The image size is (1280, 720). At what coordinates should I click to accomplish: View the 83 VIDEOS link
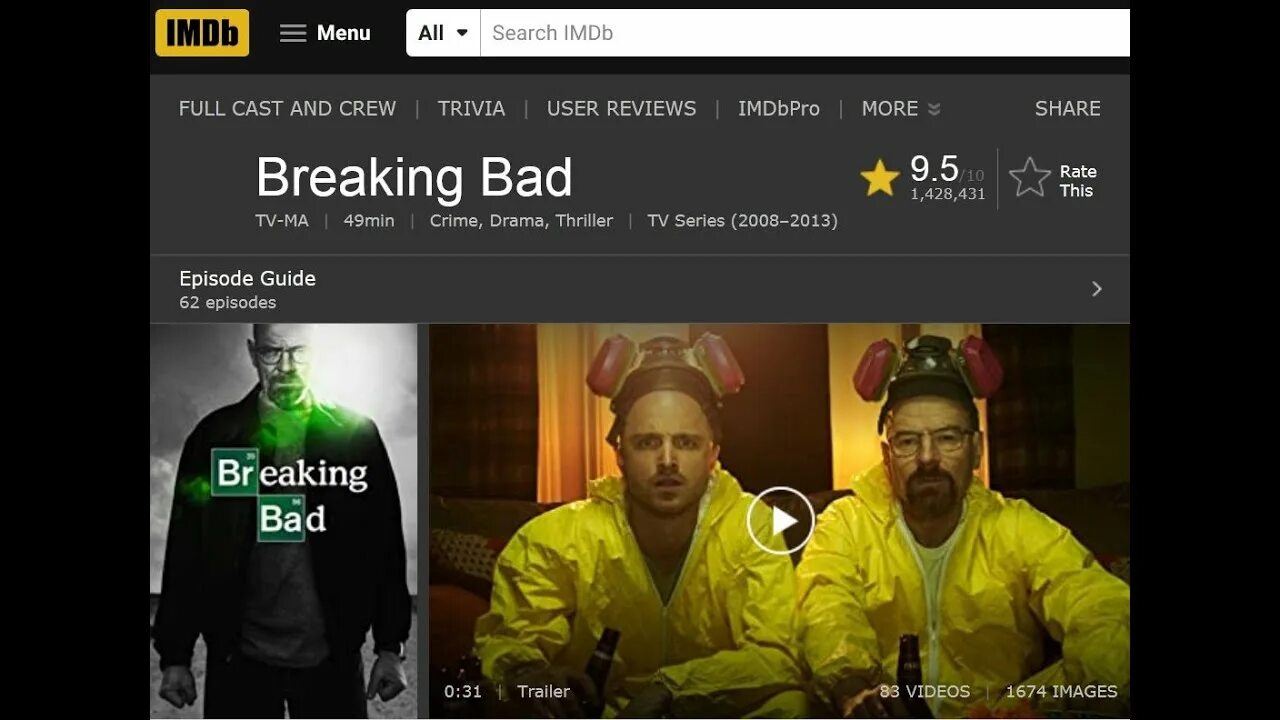[925, 691]
